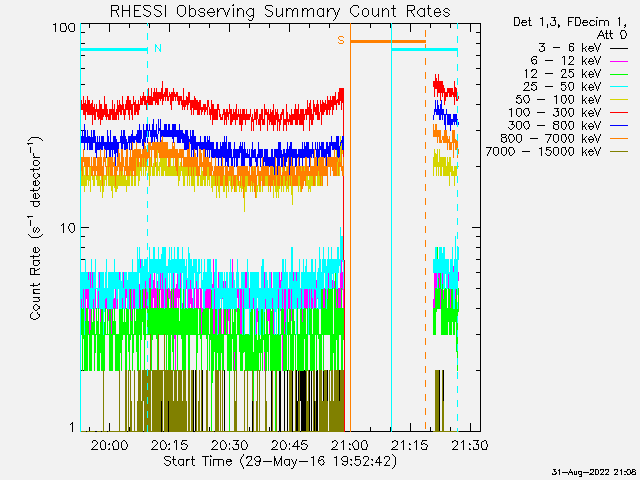The width and height of the screenshot is (640, 480).
Task: Click the 20:30 time axis tick label
Action: (x=229, y=445)
